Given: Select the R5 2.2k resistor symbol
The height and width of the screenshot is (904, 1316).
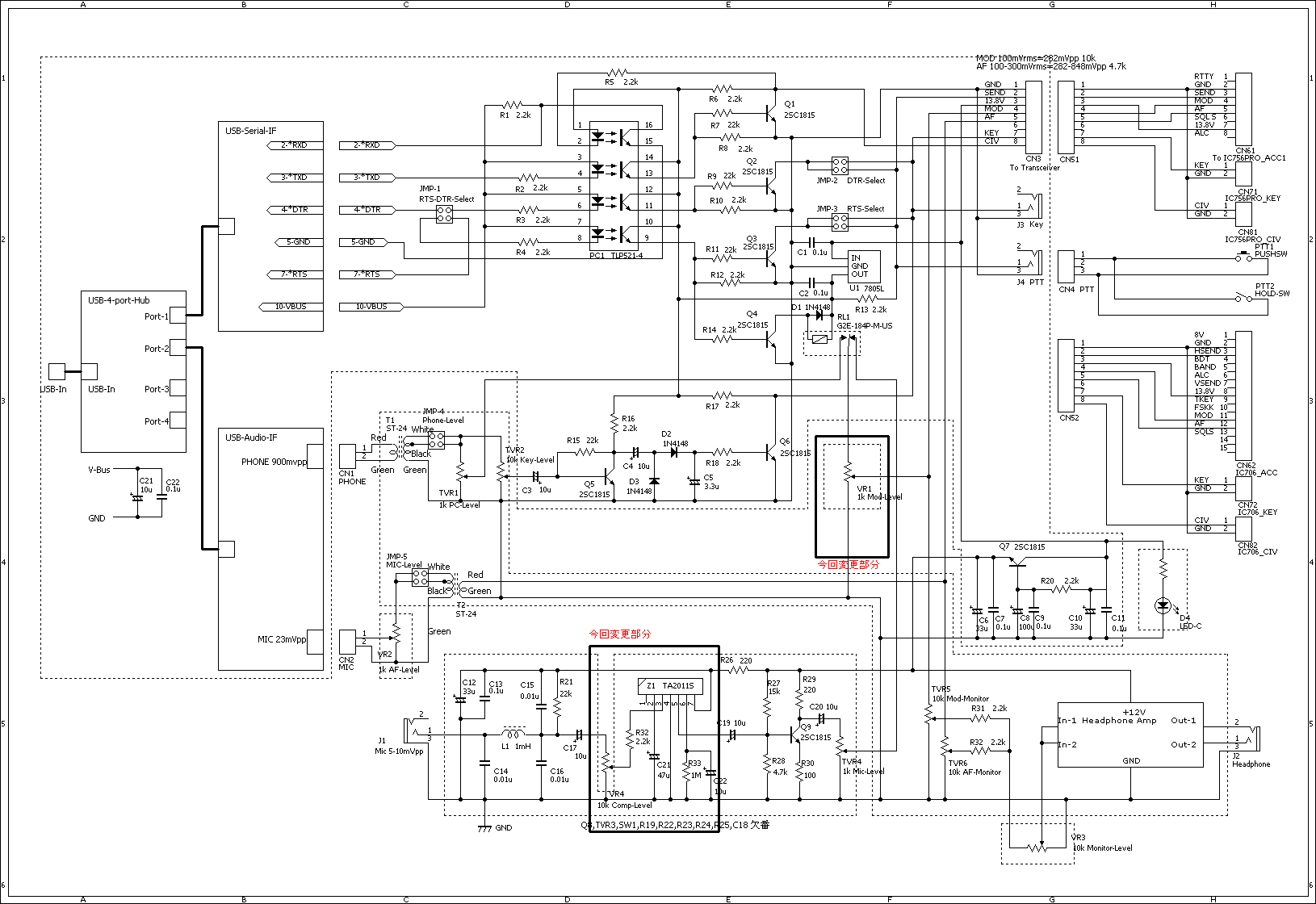Looking at the screenshot, I should tap(617, 73).
